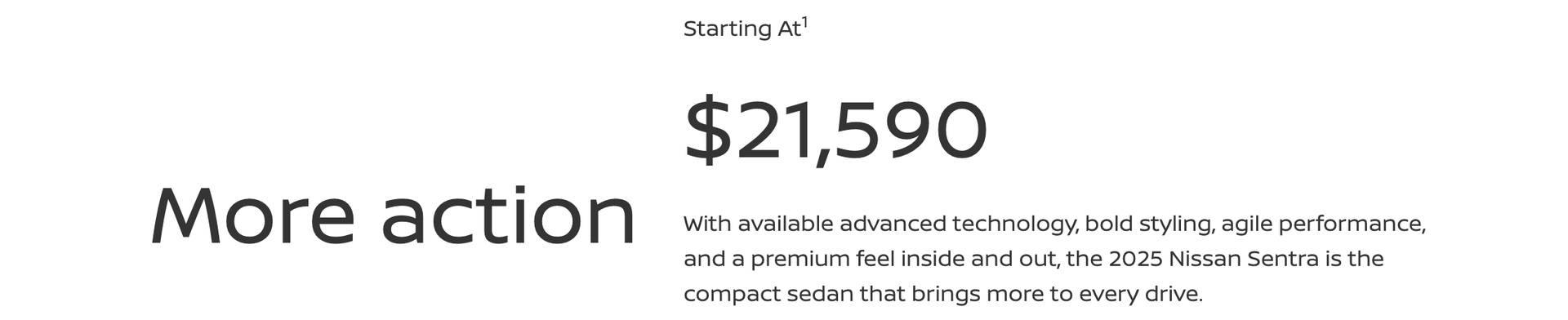Click the word "action" in the heading
Screen dimensions: 1568x320
coord(509,216)
